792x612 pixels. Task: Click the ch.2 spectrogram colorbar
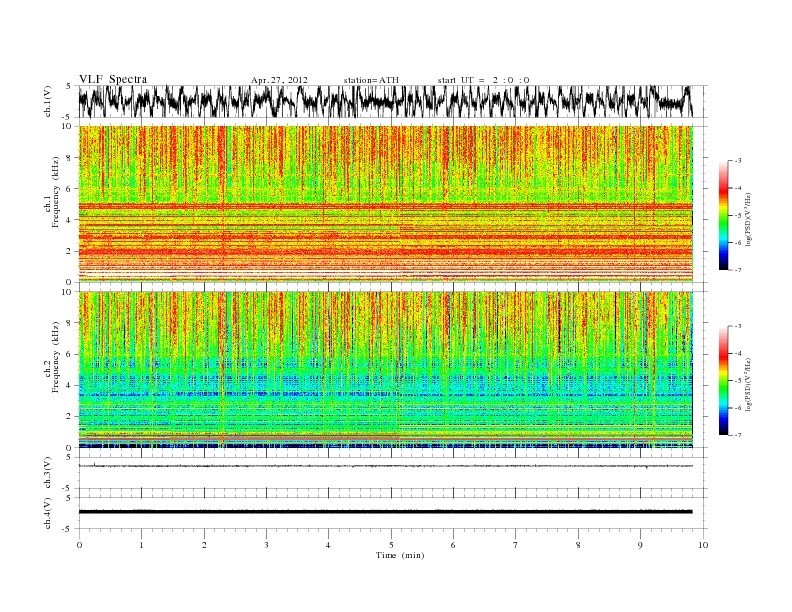[724, 381]
